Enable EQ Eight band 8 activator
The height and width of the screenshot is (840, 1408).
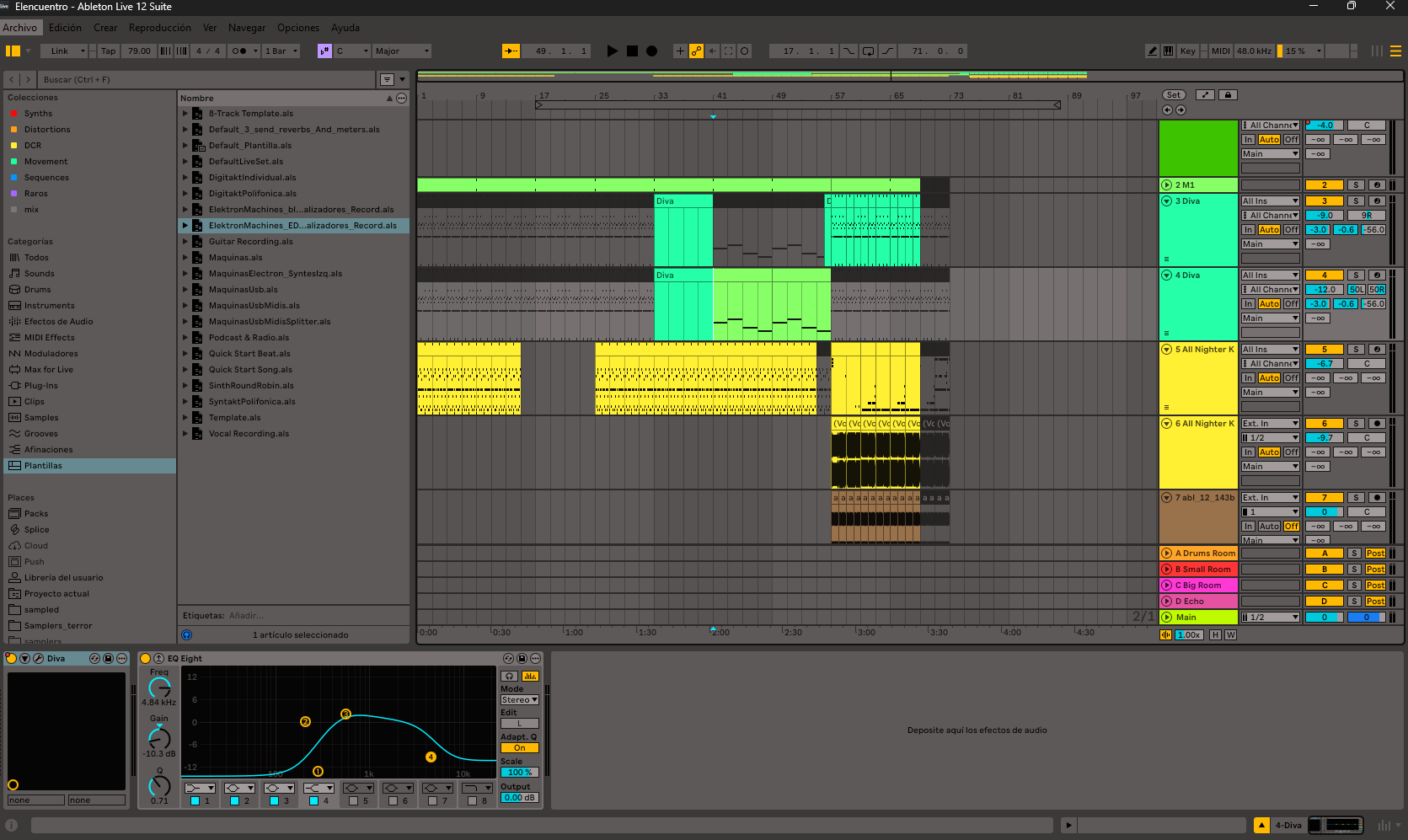[x=472, y=801]
